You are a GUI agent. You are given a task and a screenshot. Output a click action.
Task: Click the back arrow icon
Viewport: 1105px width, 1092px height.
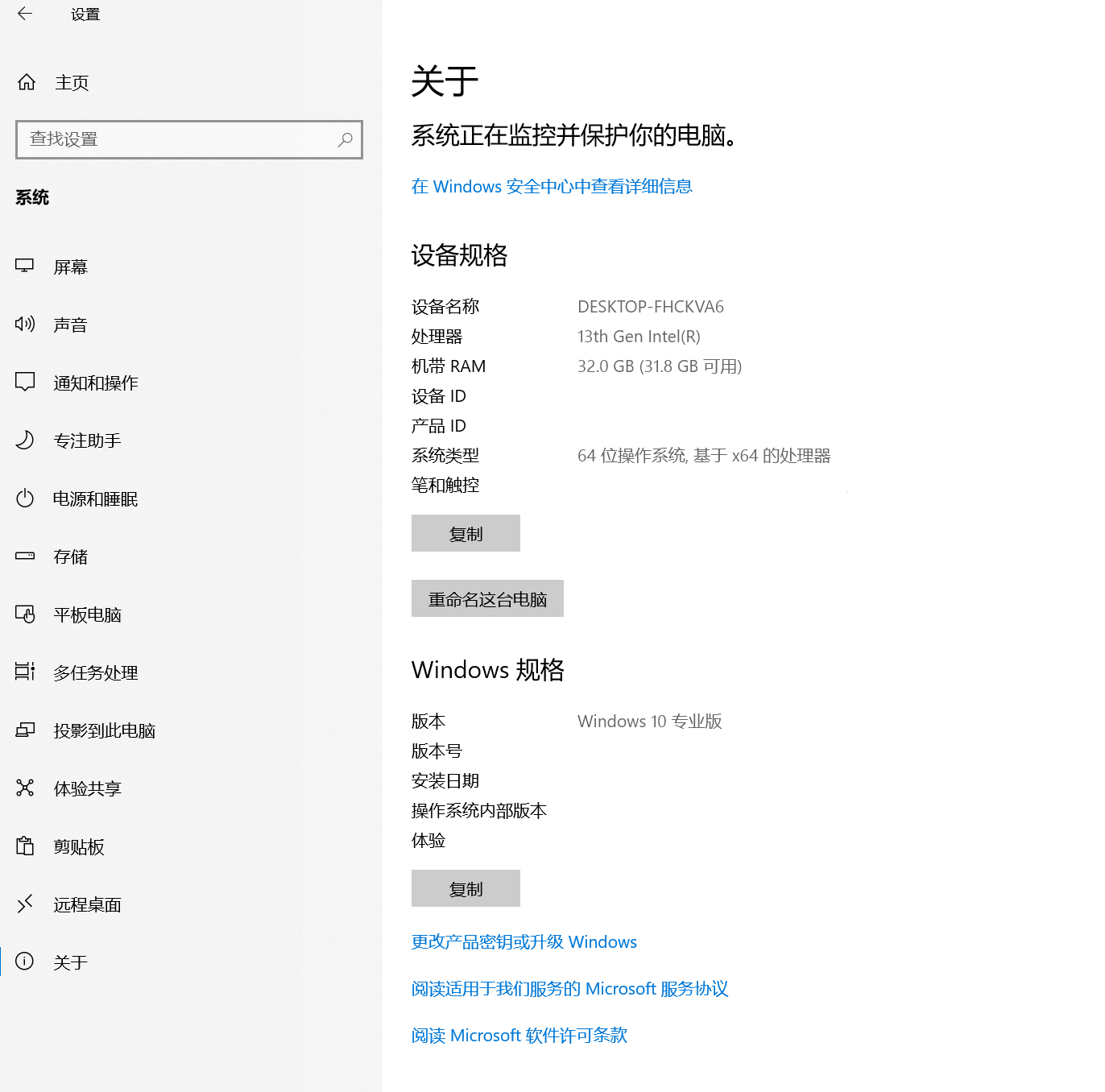pos(25,14)
